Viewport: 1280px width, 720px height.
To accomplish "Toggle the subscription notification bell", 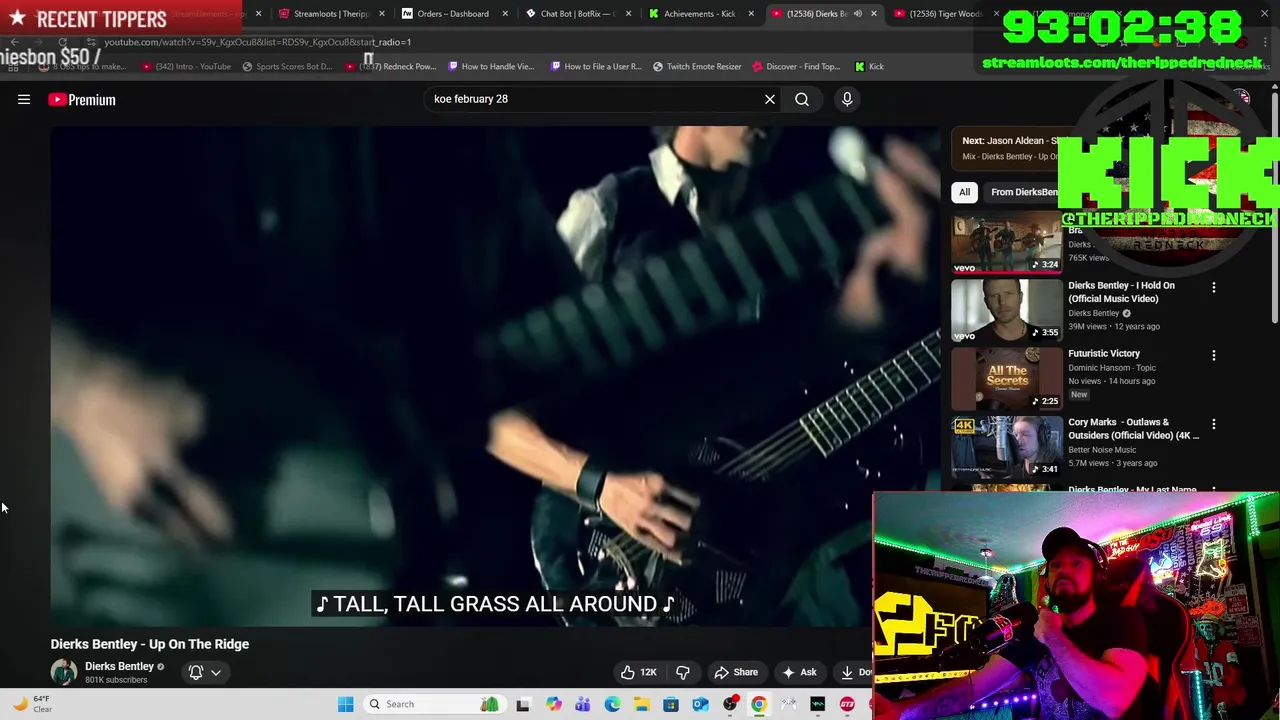I will [x=196, y=672].
